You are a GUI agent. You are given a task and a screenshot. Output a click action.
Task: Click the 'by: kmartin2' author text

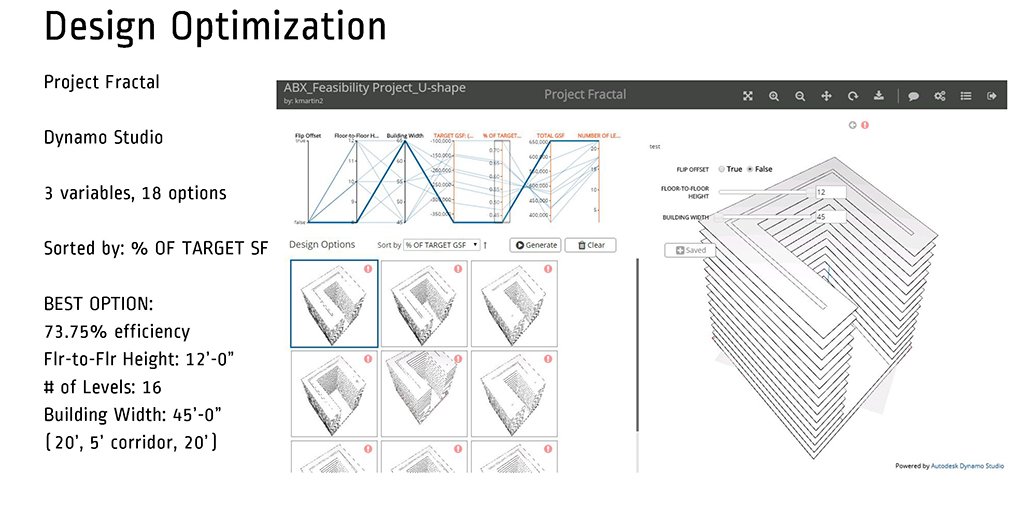pyautogui.click(x=302, y=101)
